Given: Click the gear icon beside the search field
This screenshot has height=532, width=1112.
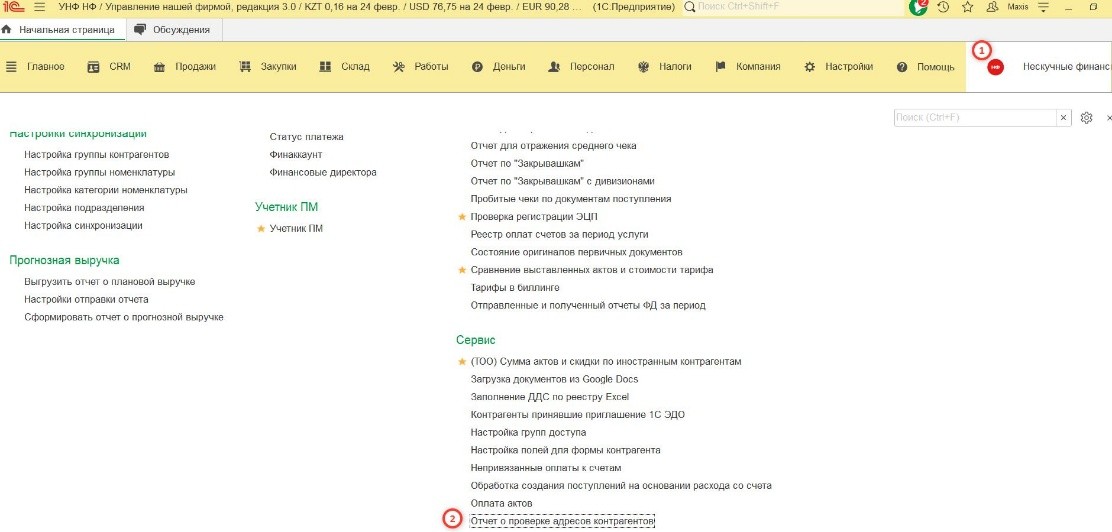Looking at the screenshot, I should tap(1087, 118).
